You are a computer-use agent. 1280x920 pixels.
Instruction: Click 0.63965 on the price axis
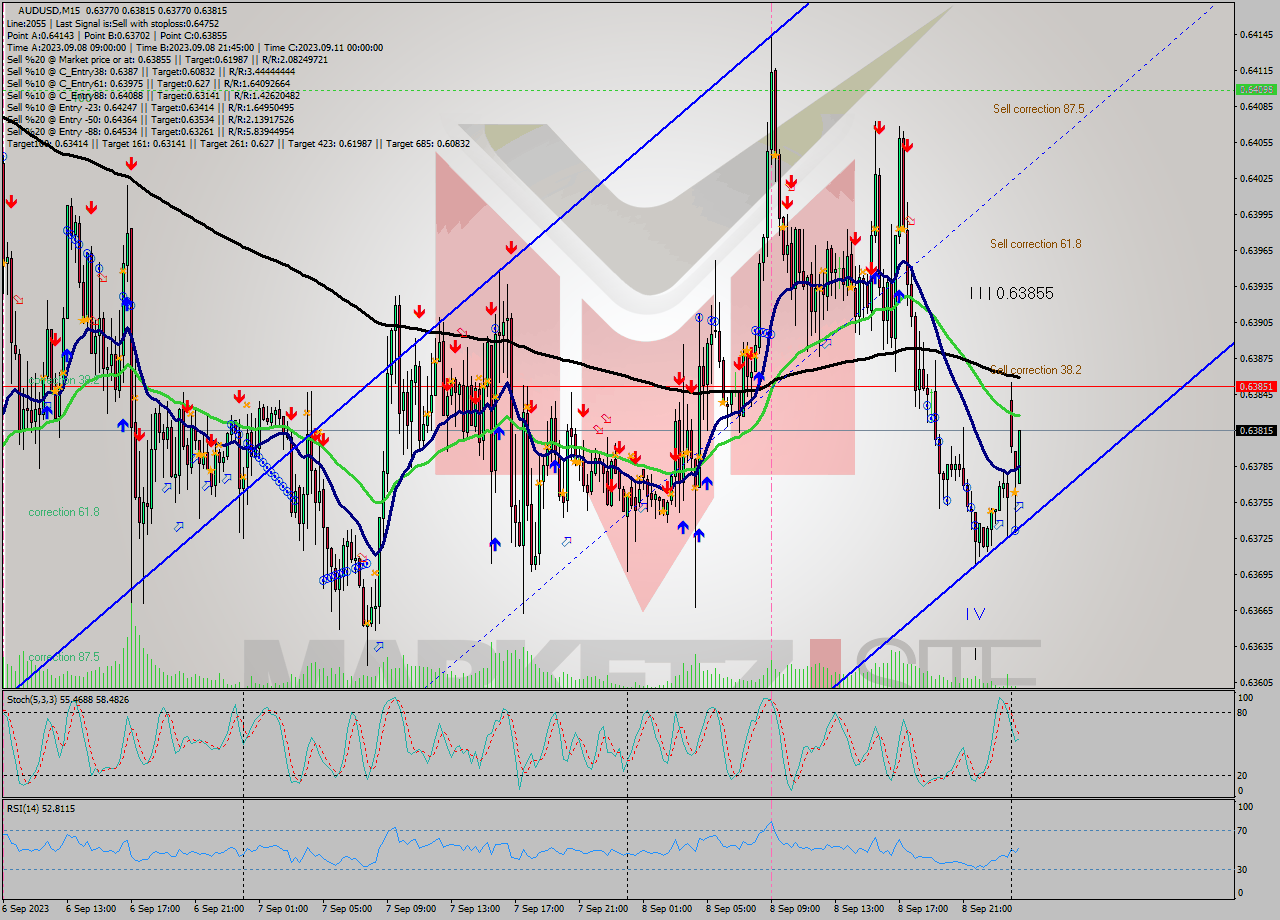pos(1257,250)
